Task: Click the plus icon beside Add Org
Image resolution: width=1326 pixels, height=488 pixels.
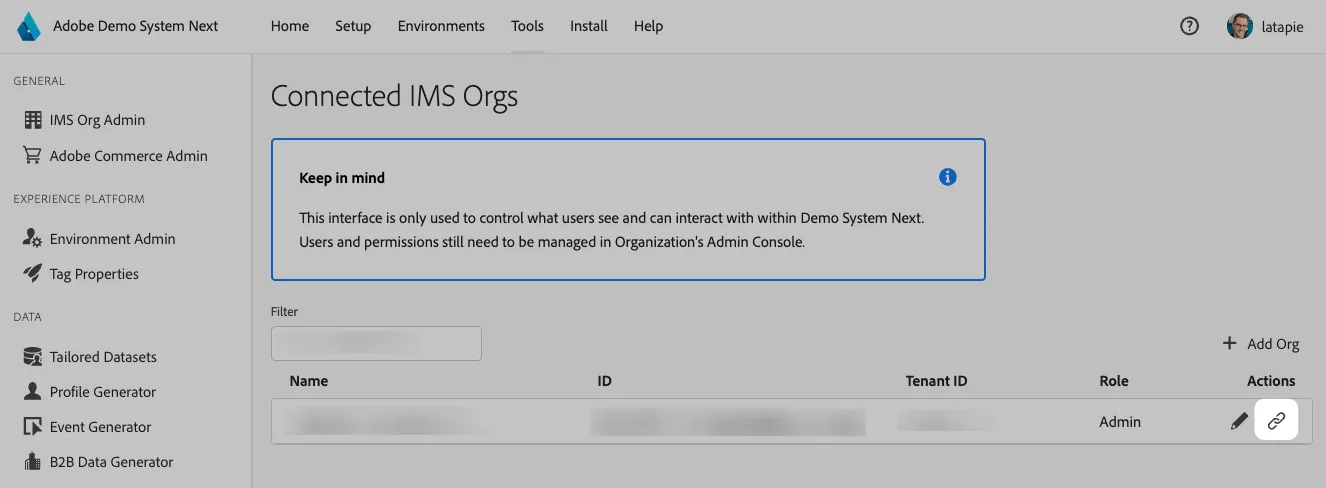Action: (x=1230, y=343)
